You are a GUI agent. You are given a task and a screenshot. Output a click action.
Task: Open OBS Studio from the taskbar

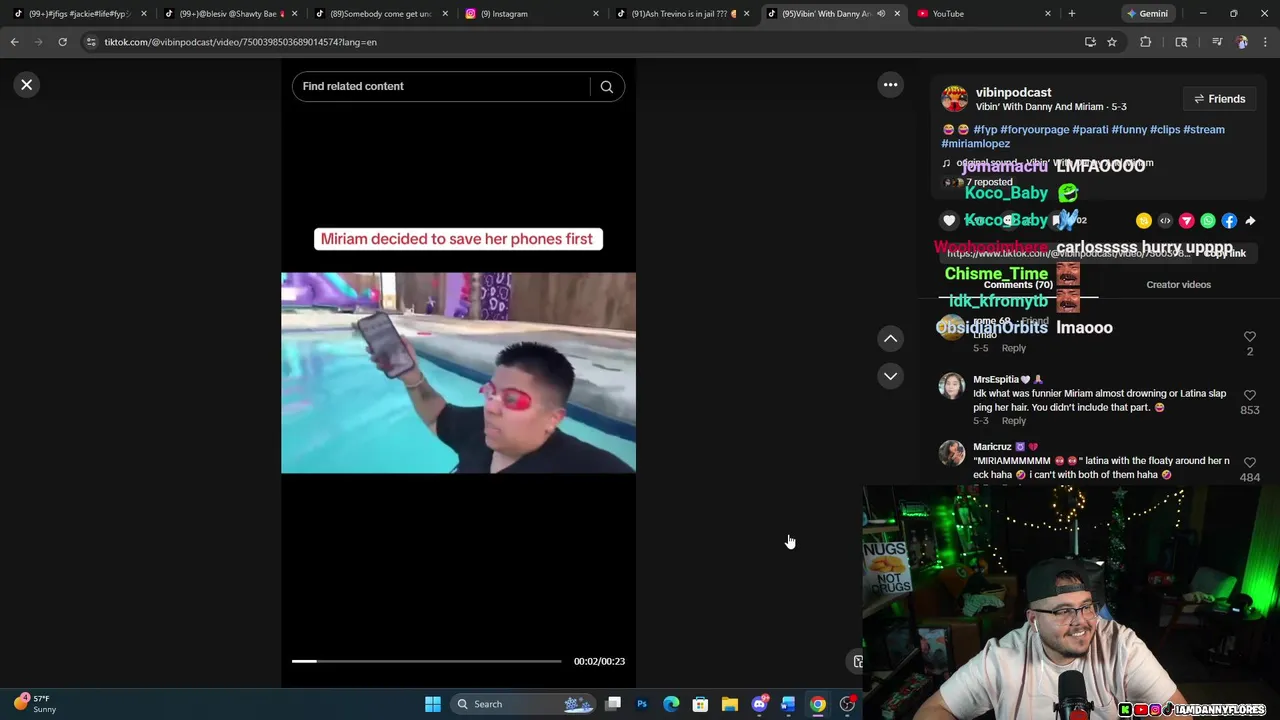coord(847,704)
